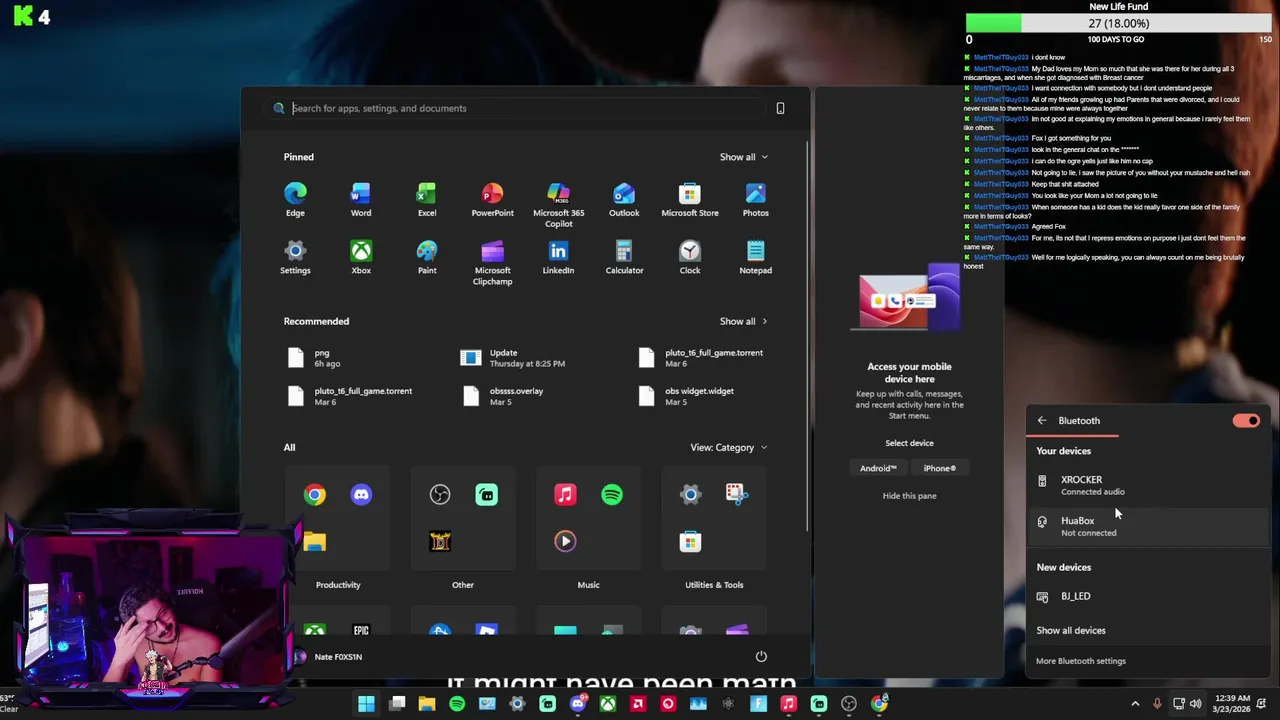
Task: Open More Bluetooth settings
Action: 1081,661
